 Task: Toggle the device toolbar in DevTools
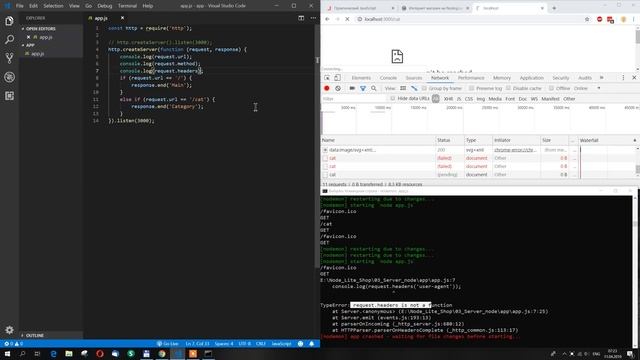[337, 78]
